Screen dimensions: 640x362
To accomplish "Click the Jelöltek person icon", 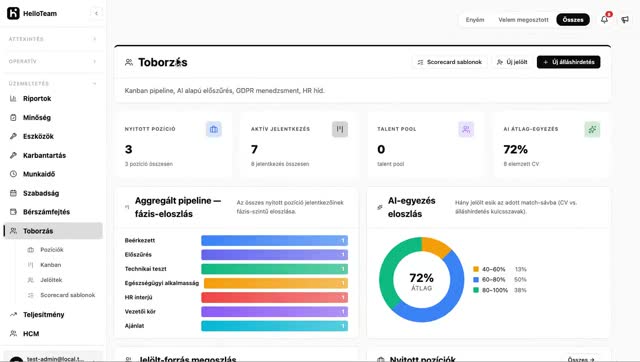I will pyautogui.click(x=31, y=280).
